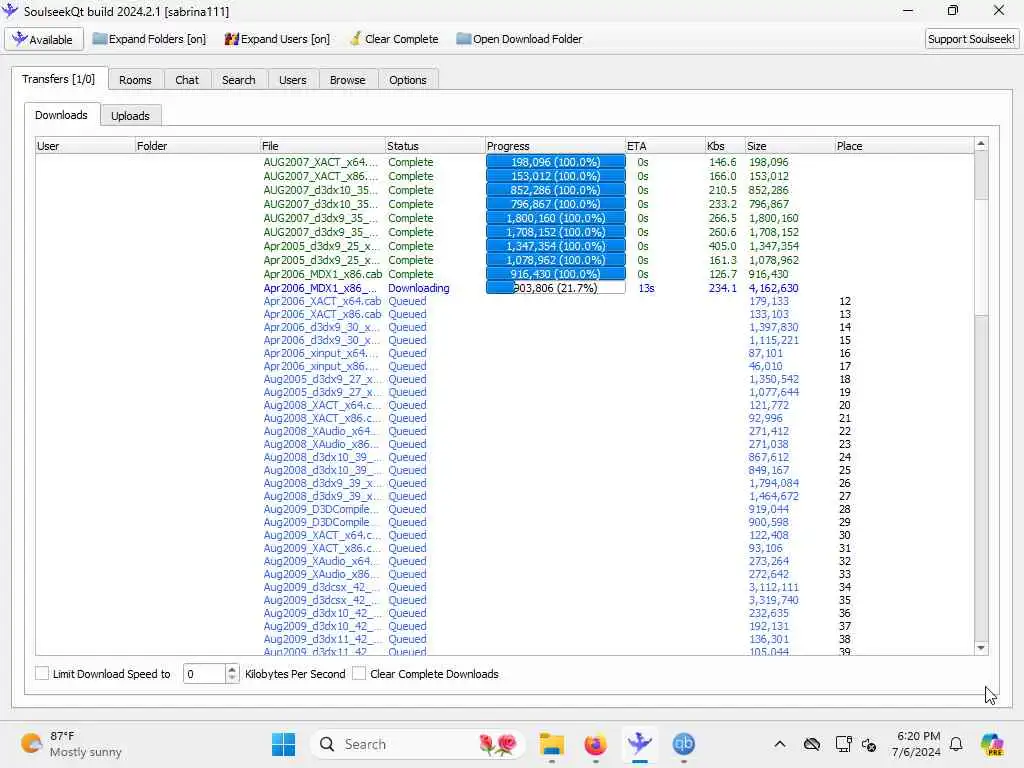
Task: Open Download Folder from toolbar
Action: click(x=519, y=39)
